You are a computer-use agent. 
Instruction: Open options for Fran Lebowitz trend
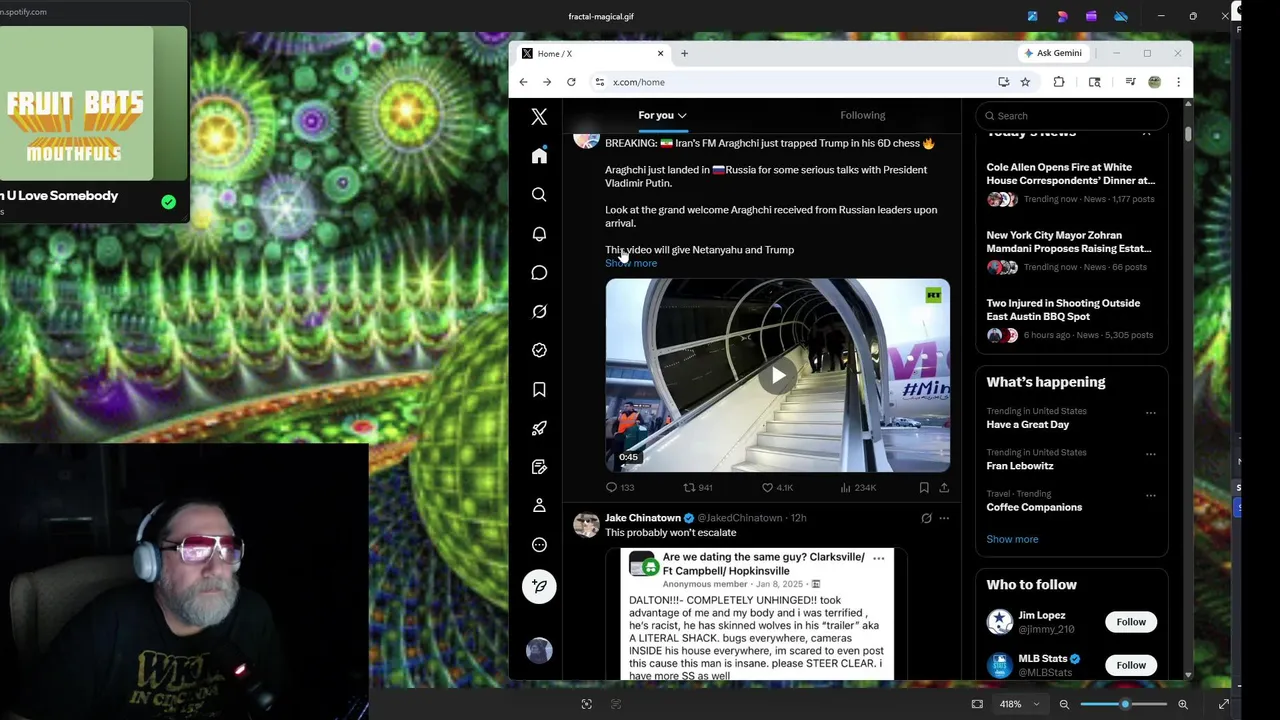pyautogui.click(x=1150, y=453)
